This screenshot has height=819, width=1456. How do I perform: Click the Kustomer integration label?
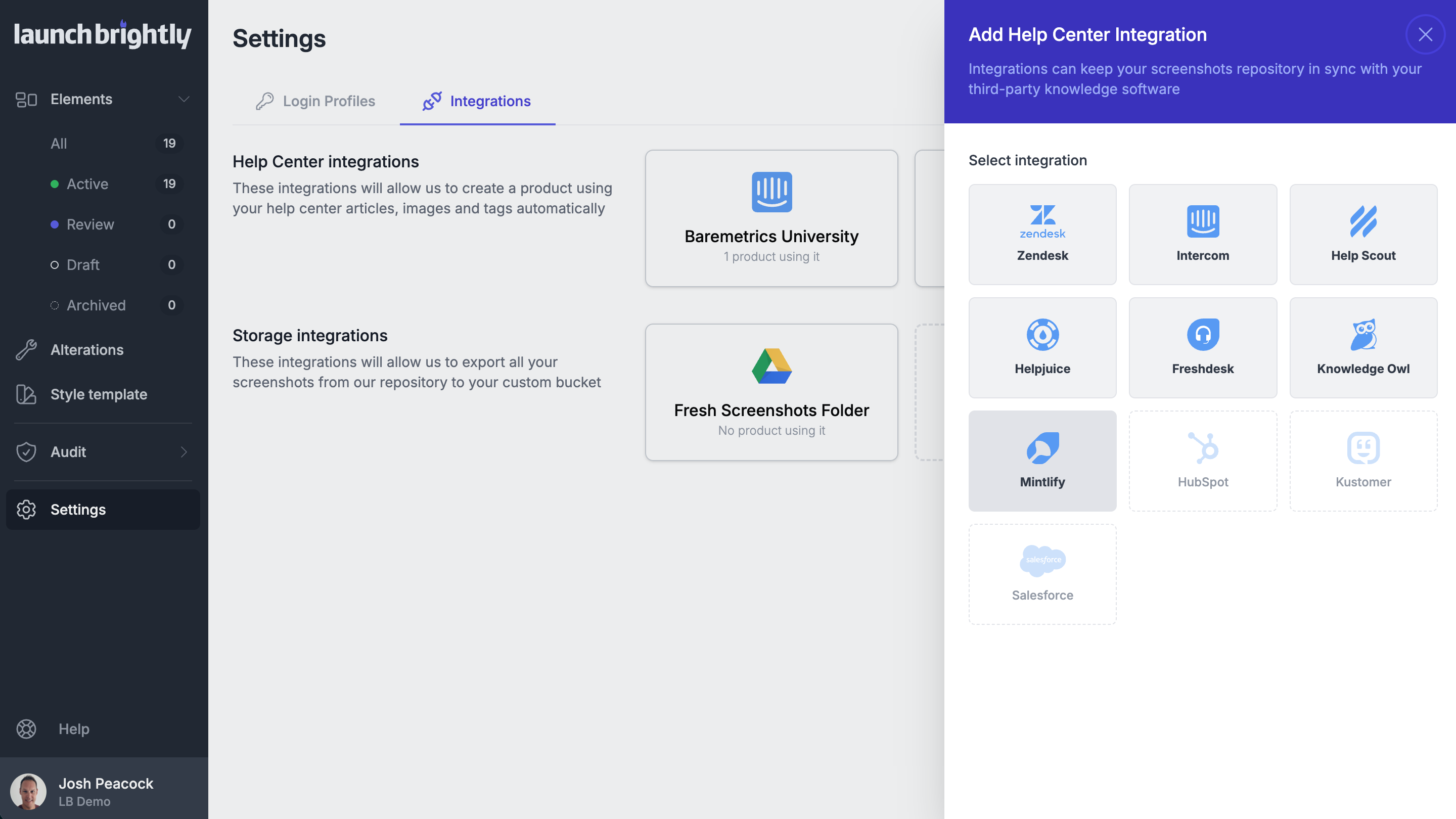coord(1363,482)
